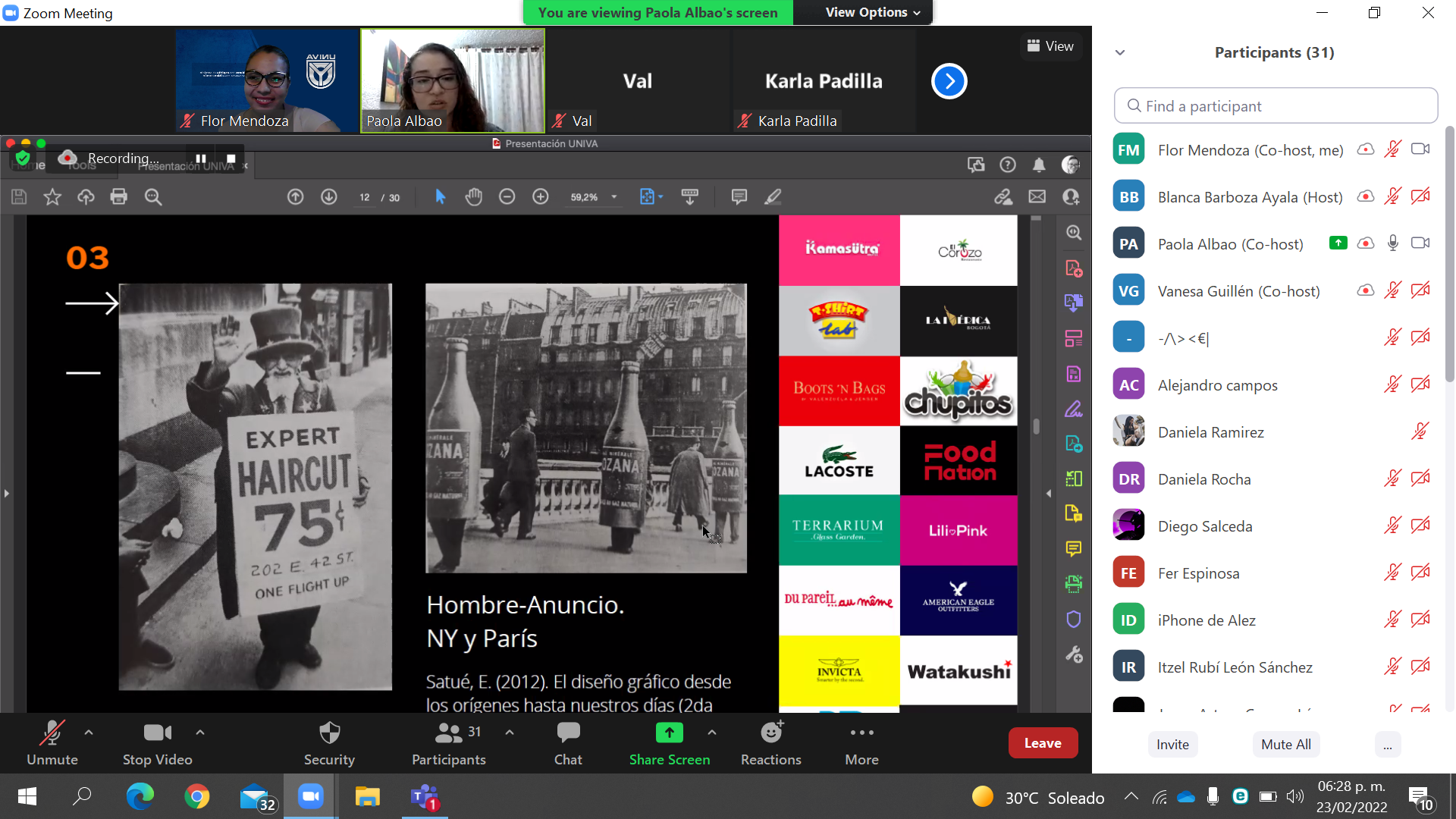Select Flor Mendoza's video thumbnail
This screenshot has height=819, width=1456.
[267, 81]
